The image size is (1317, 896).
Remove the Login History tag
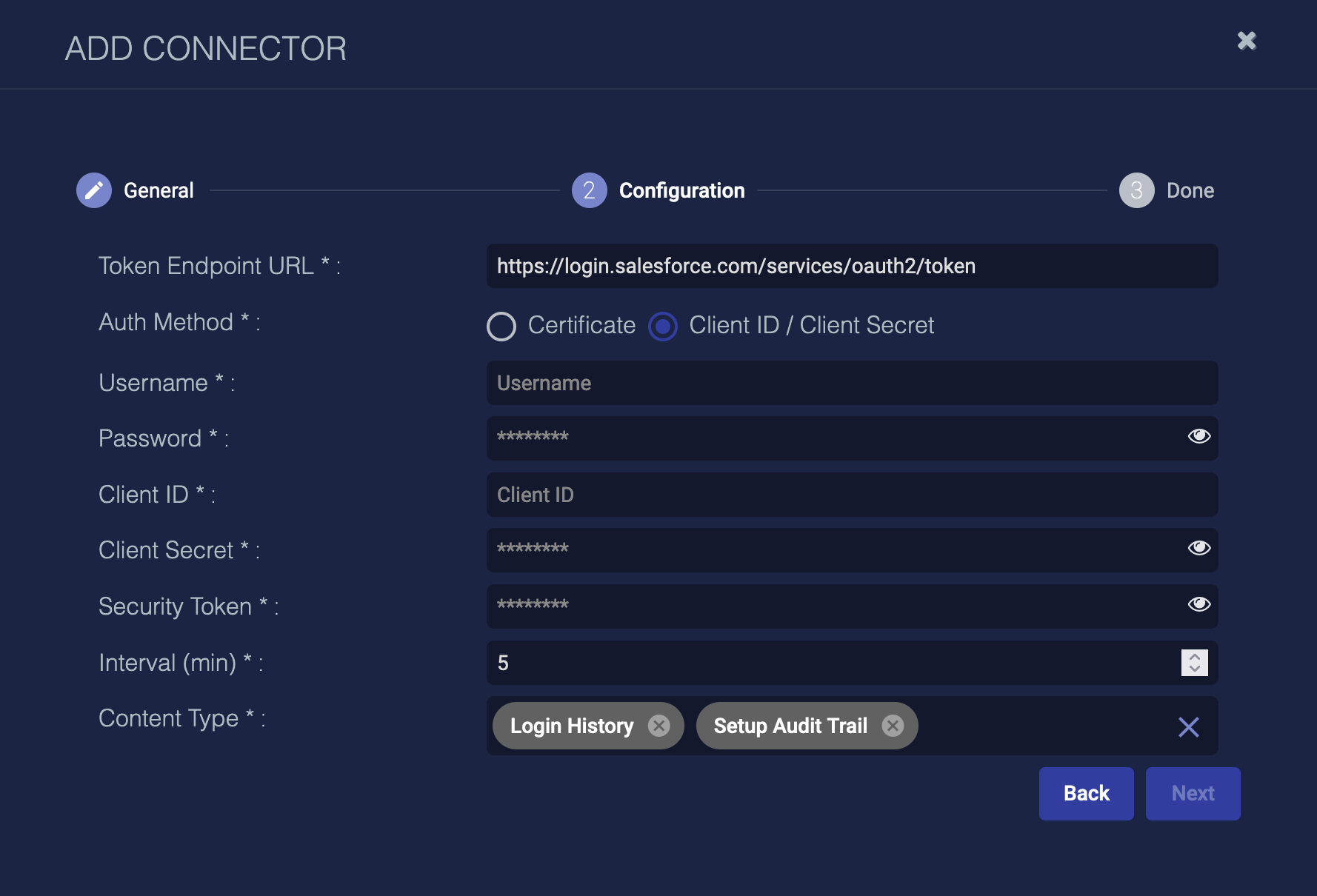click(658, 726)
